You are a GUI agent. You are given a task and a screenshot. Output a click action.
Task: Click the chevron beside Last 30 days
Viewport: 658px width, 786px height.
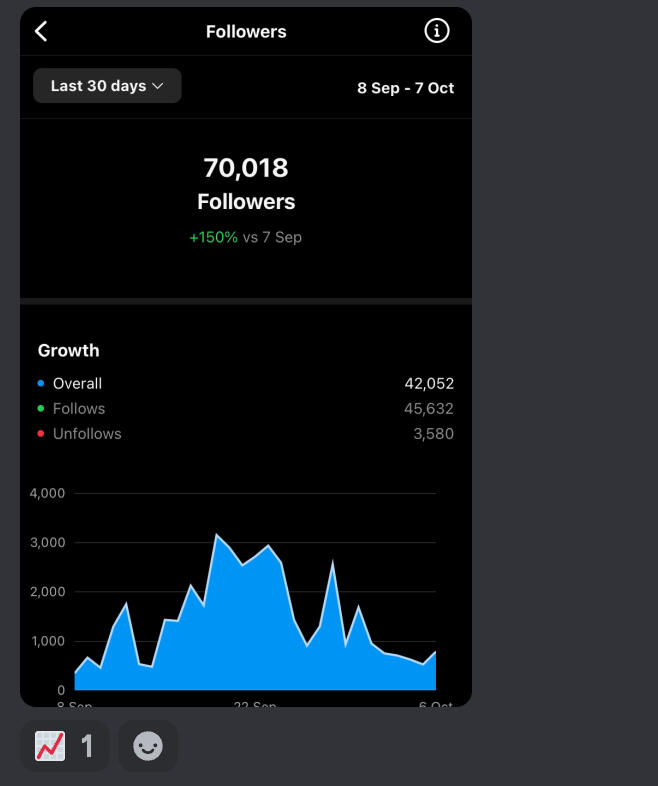[x=158, y=86]
